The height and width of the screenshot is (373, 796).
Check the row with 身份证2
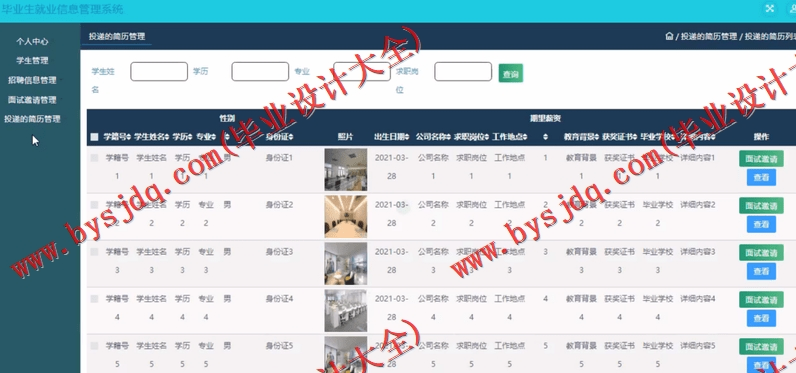point(94,205)
